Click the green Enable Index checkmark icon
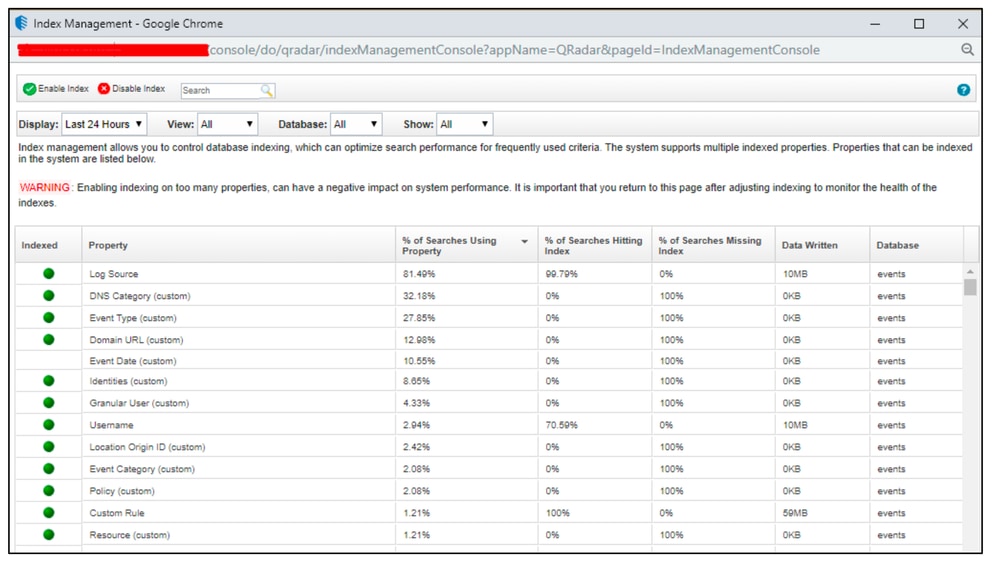 click(30, 89)
